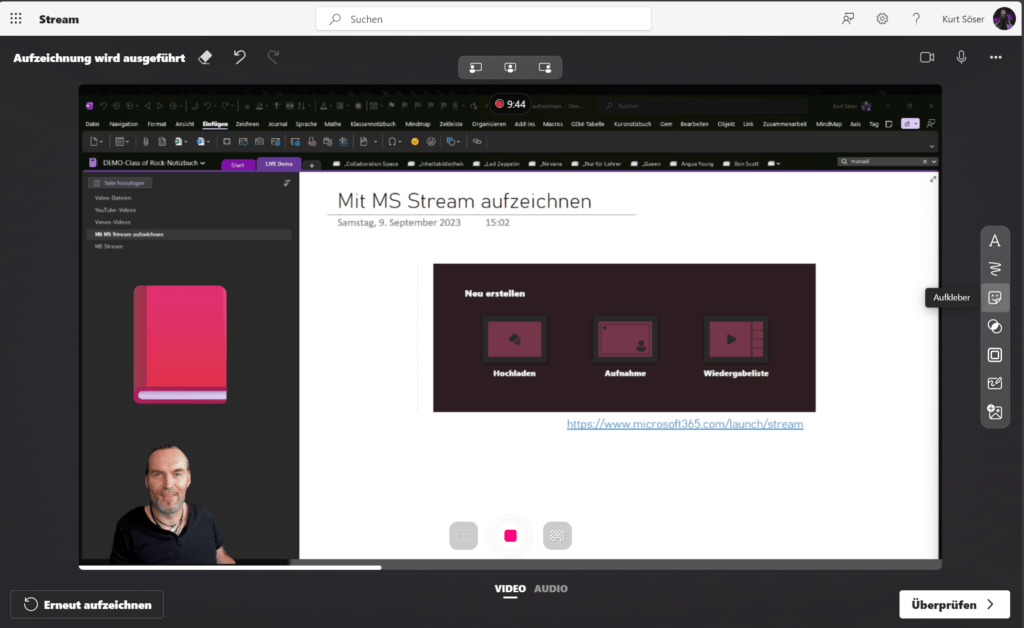The height and width of the screenshot is (628, 1024).
Task: Click the Aufnahme tile in the image
Action: [x=625, y=347]
